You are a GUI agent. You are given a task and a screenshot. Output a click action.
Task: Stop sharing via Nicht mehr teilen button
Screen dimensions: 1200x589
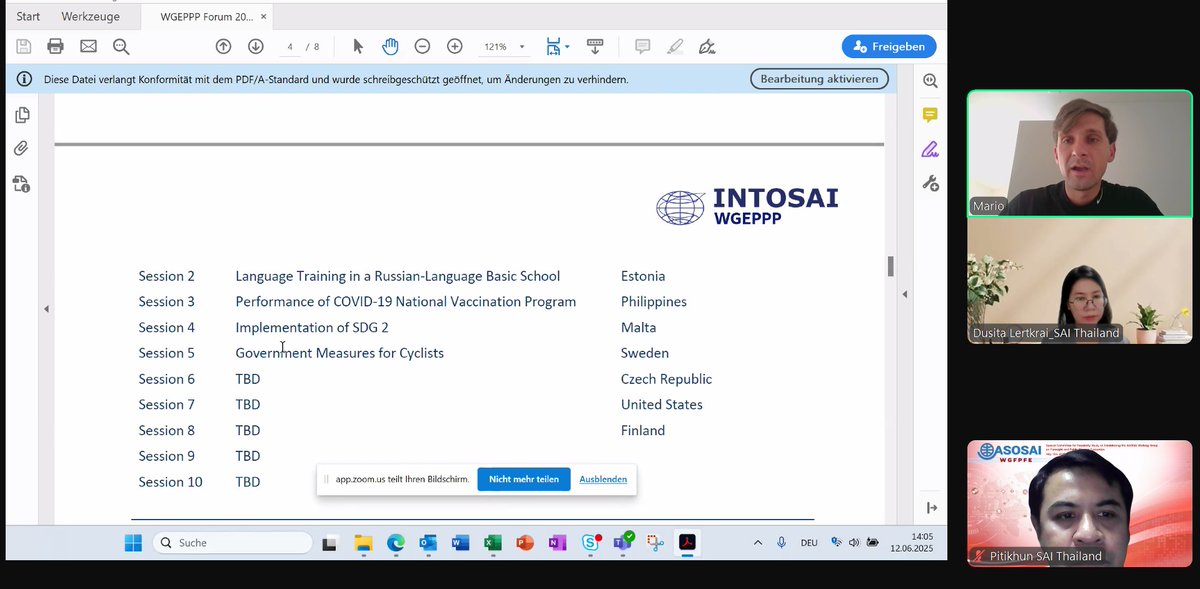point(523,479)
